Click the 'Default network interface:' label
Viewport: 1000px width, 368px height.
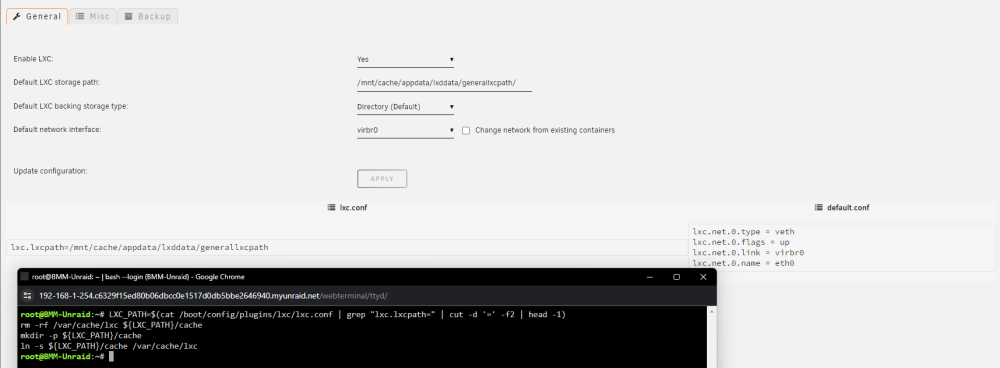(x=57, y=129)
